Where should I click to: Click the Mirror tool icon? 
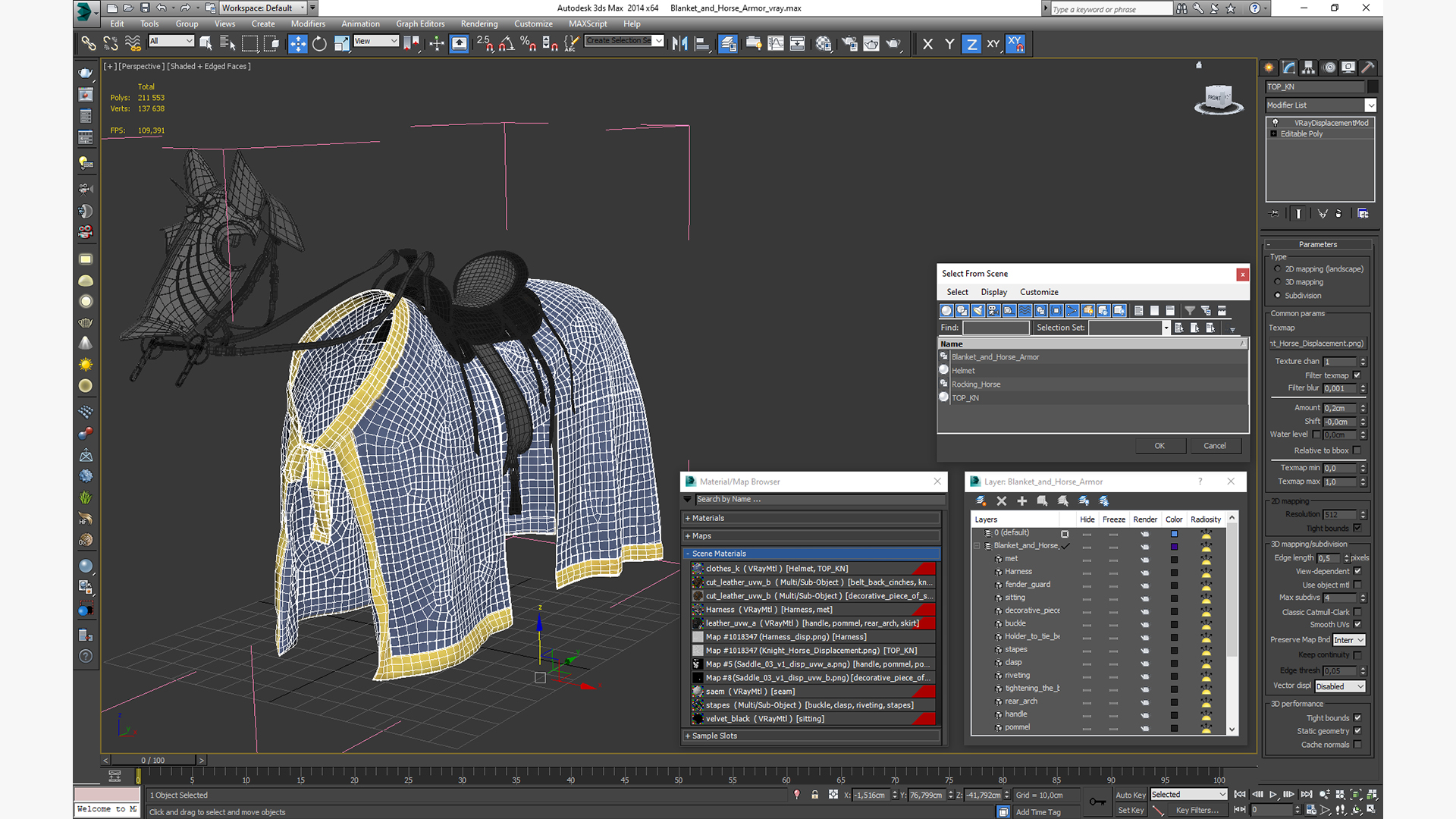tap(679, 44)
